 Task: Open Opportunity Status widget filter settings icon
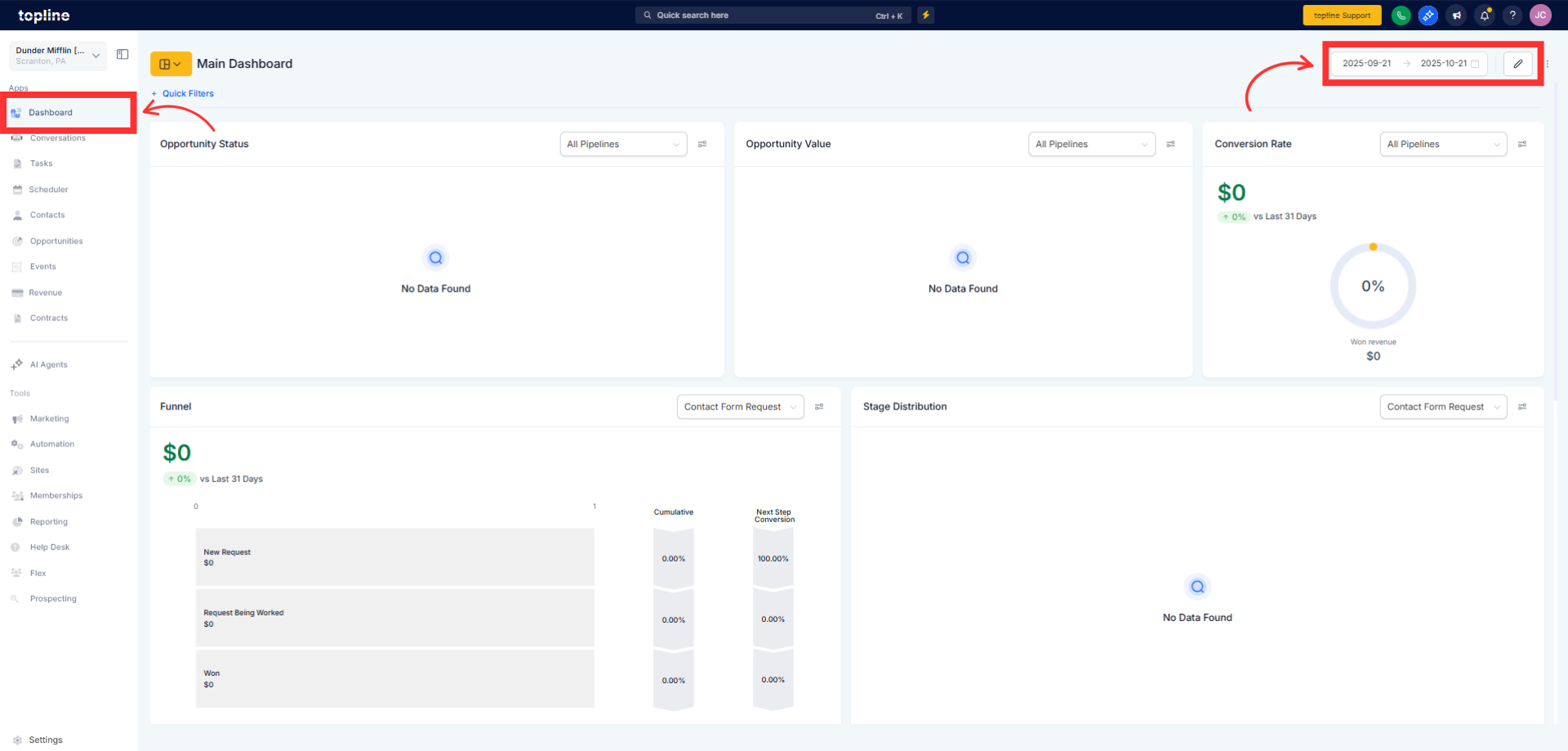click(x=702, y=145)
